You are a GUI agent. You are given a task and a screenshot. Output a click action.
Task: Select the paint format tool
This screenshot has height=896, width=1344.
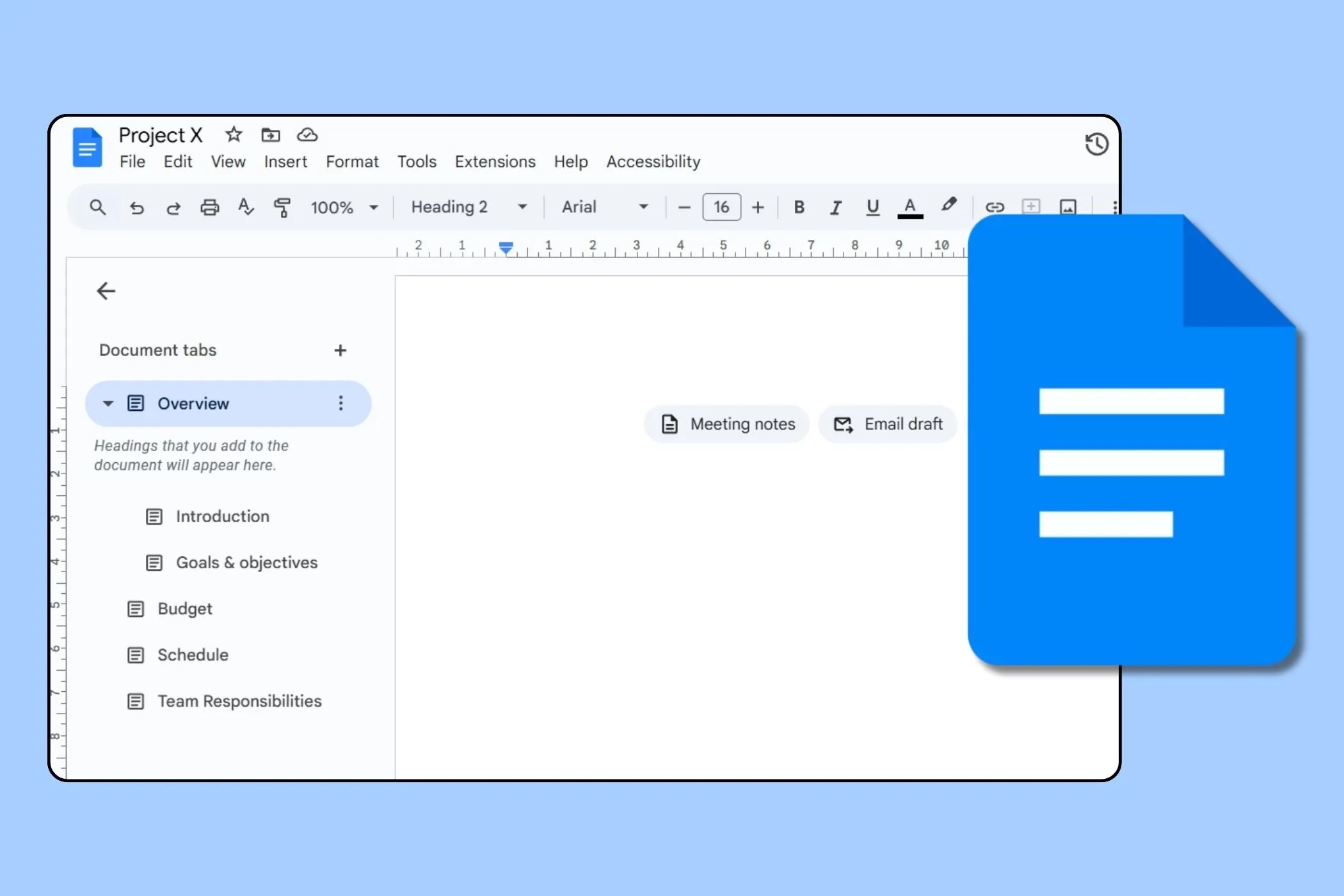pyautogui.click(x=282, y=207)
